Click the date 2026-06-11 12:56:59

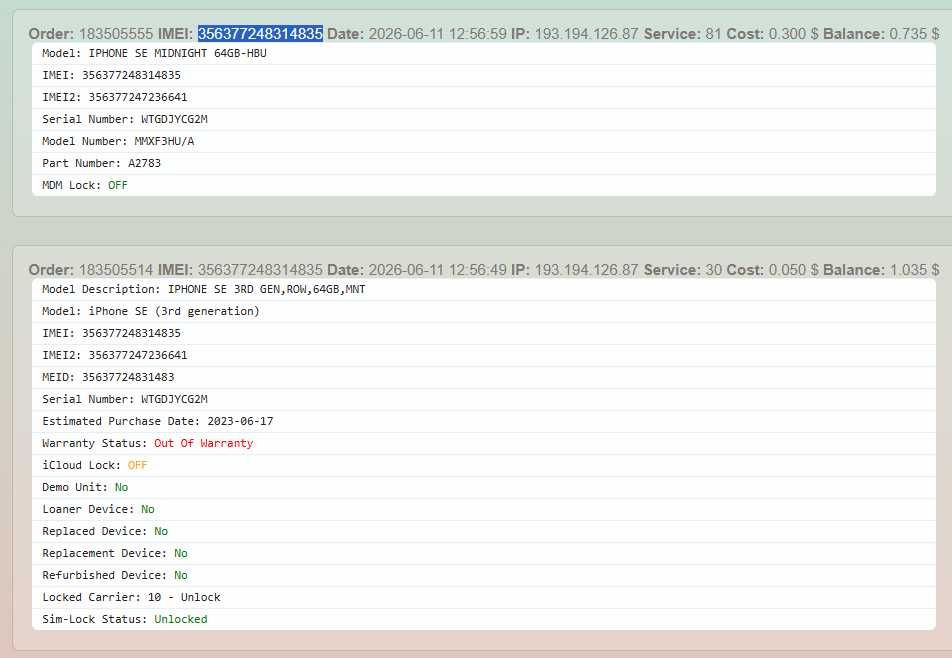(437, 33)
